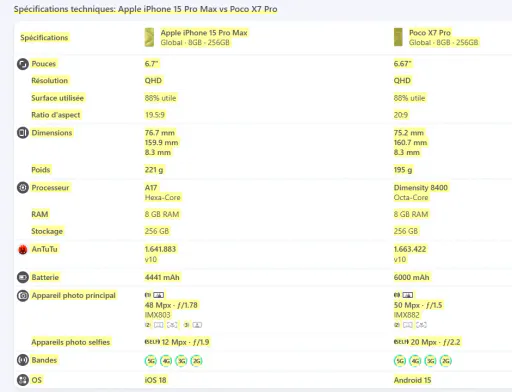Click the 6000 mAh battery value

point(412,277)
